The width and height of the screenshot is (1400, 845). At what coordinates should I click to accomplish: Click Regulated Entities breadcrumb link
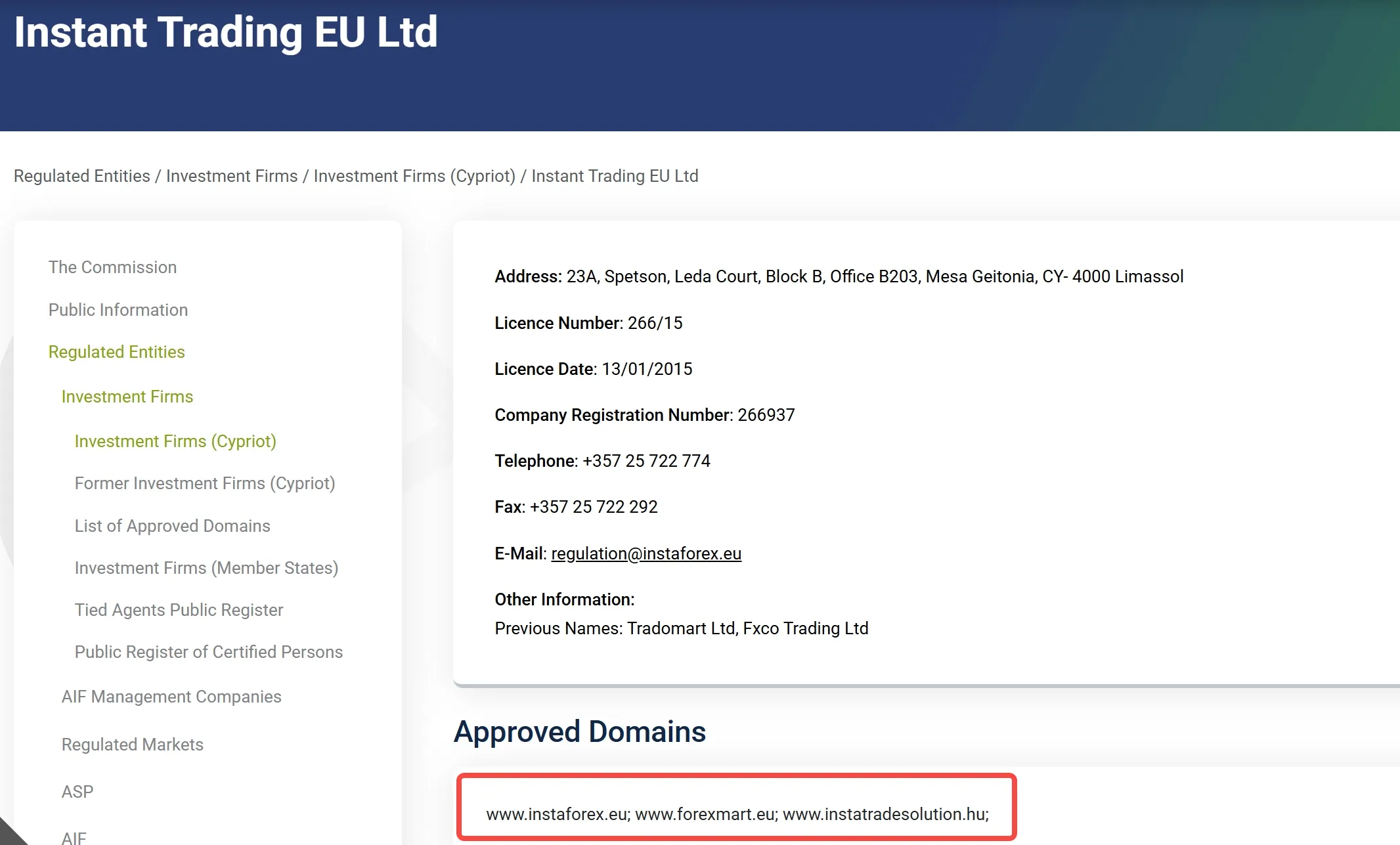click(x=82, y=176)
